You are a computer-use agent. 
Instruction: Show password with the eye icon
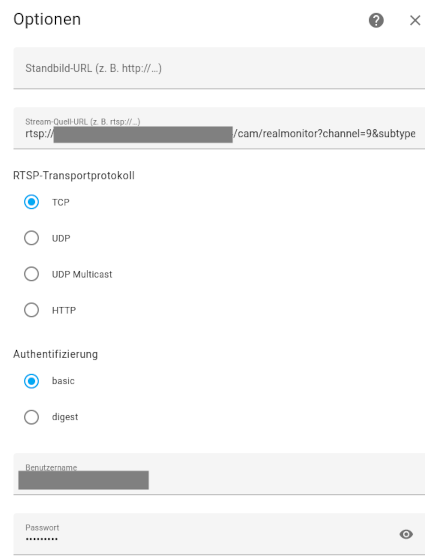406,534
